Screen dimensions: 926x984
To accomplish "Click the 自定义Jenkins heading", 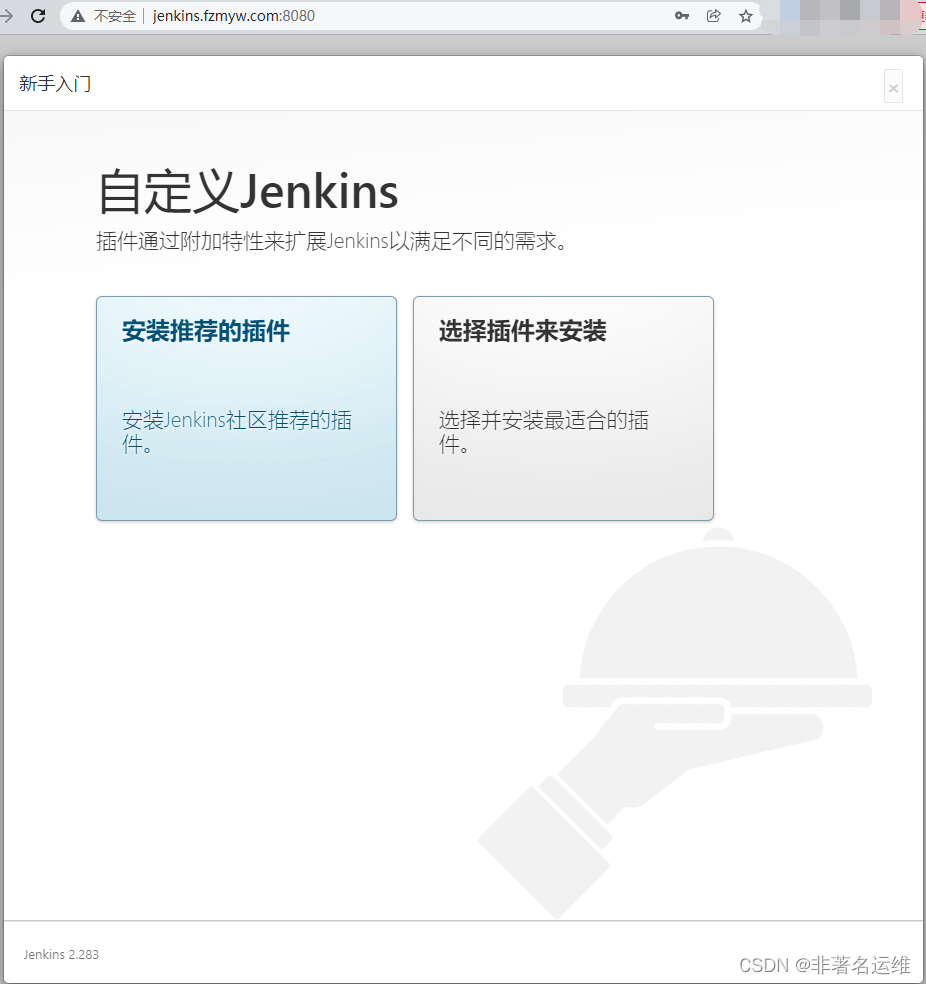I will (248, 191).
